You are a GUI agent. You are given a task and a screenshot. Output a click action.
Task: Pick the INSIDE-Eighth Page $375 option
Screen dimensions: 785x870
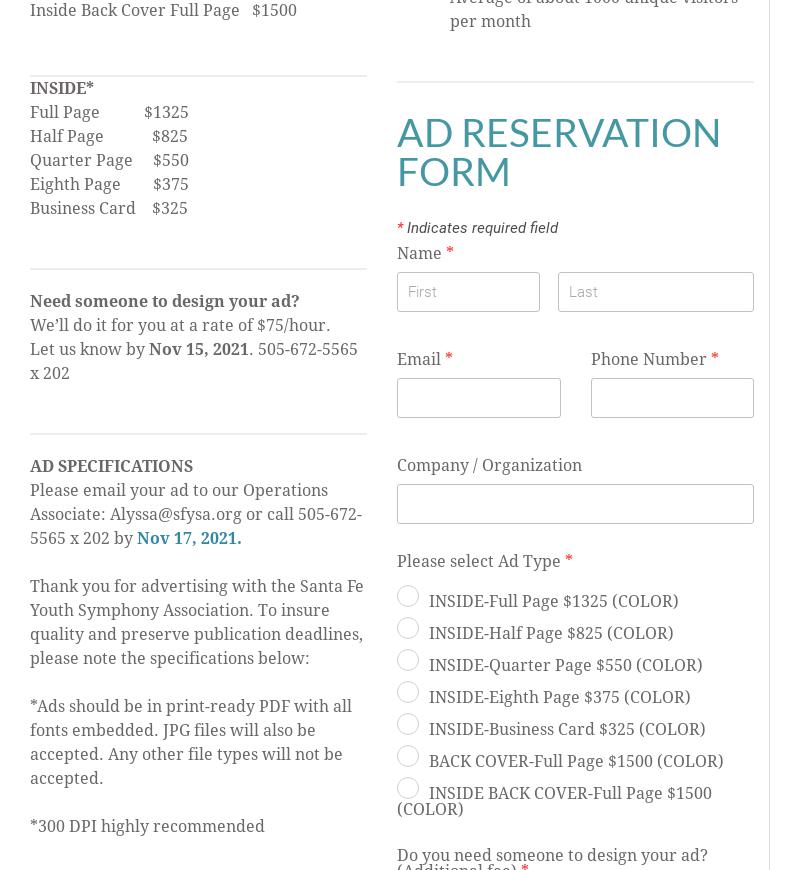(x=408, y=692)
